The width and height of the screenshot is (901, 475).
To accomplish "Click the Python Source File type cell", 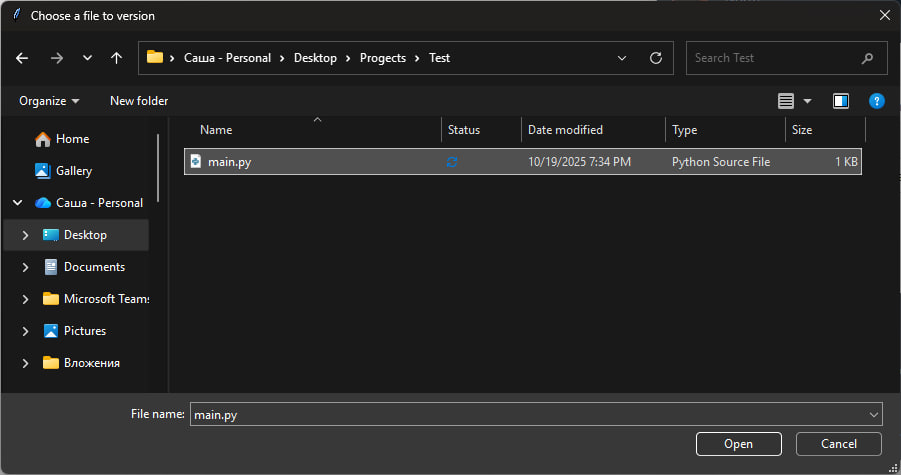I will click(x=721, y=162).
